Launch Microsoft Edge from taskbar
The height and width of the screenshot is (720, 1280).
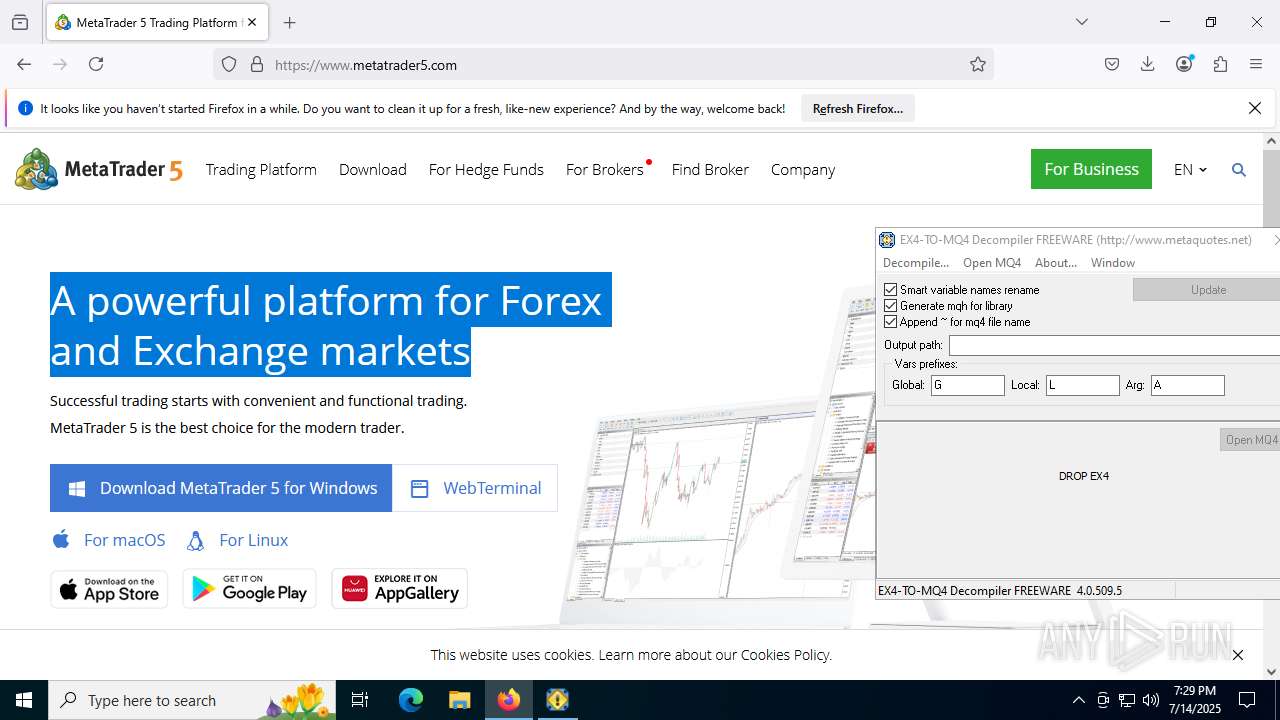point(411,700)
